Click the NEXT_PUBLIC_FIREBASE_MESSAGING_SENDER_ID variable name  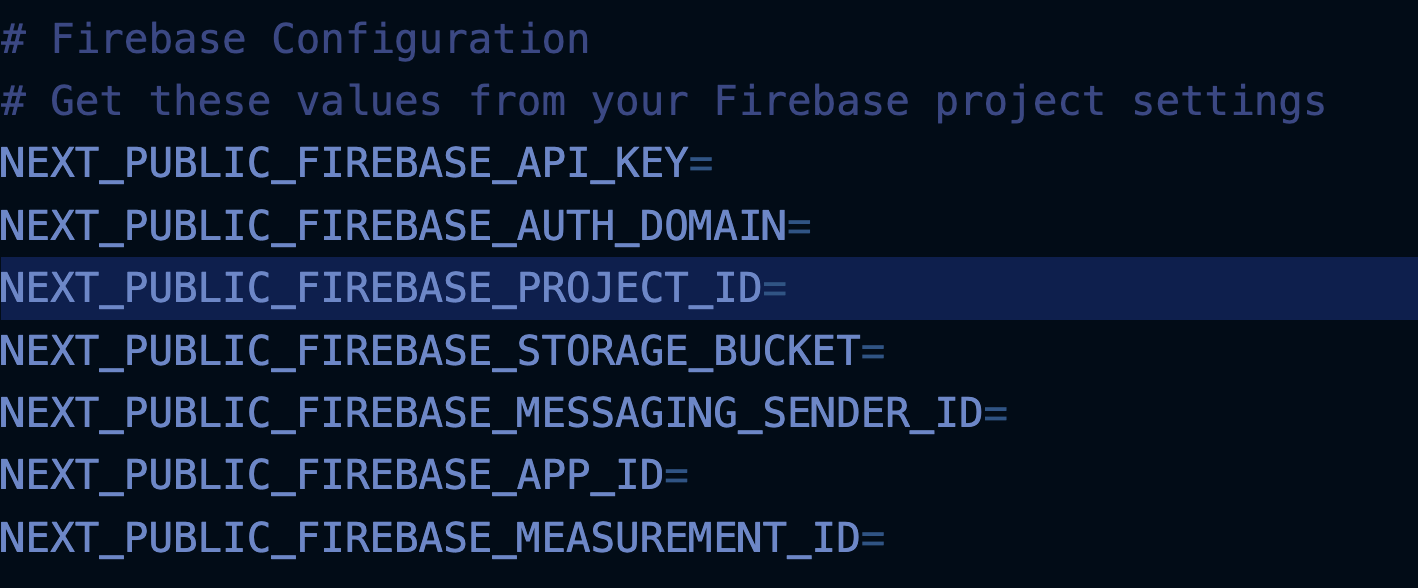pos(491,413)
